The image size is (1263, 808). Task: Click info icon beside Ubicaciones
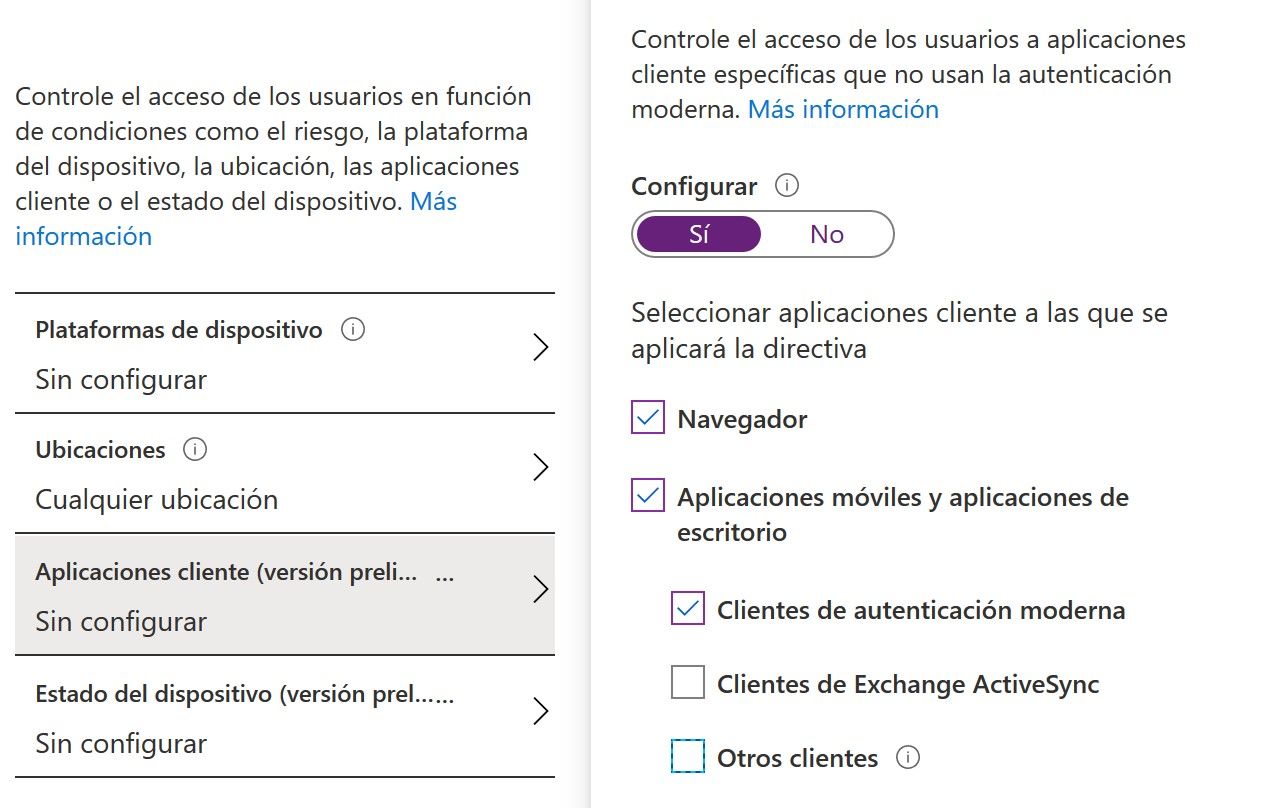pyautogui.click(x=195, y=450)
